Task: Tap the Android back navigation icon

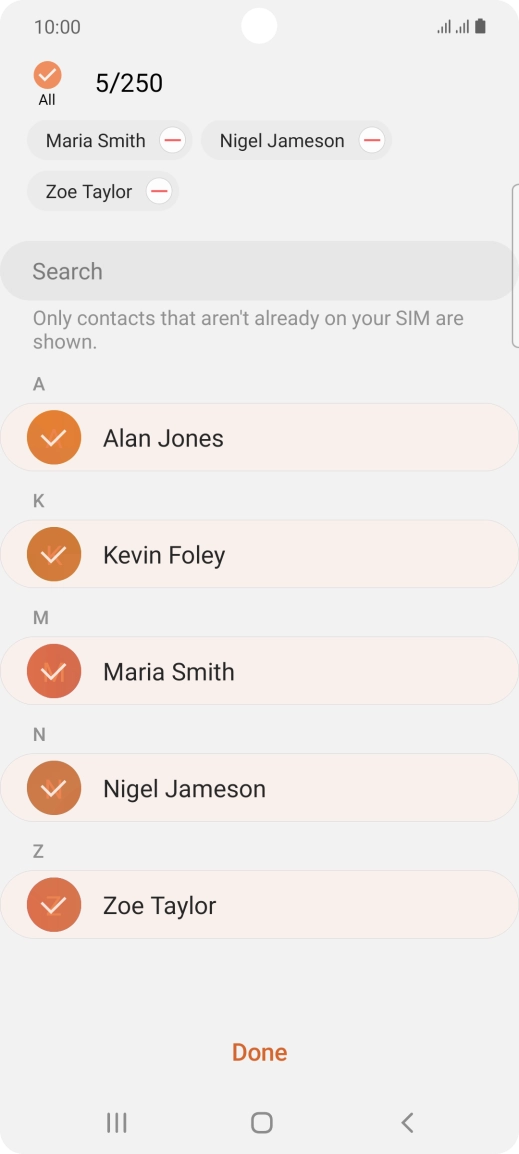Action: [x=406, y=1122]
